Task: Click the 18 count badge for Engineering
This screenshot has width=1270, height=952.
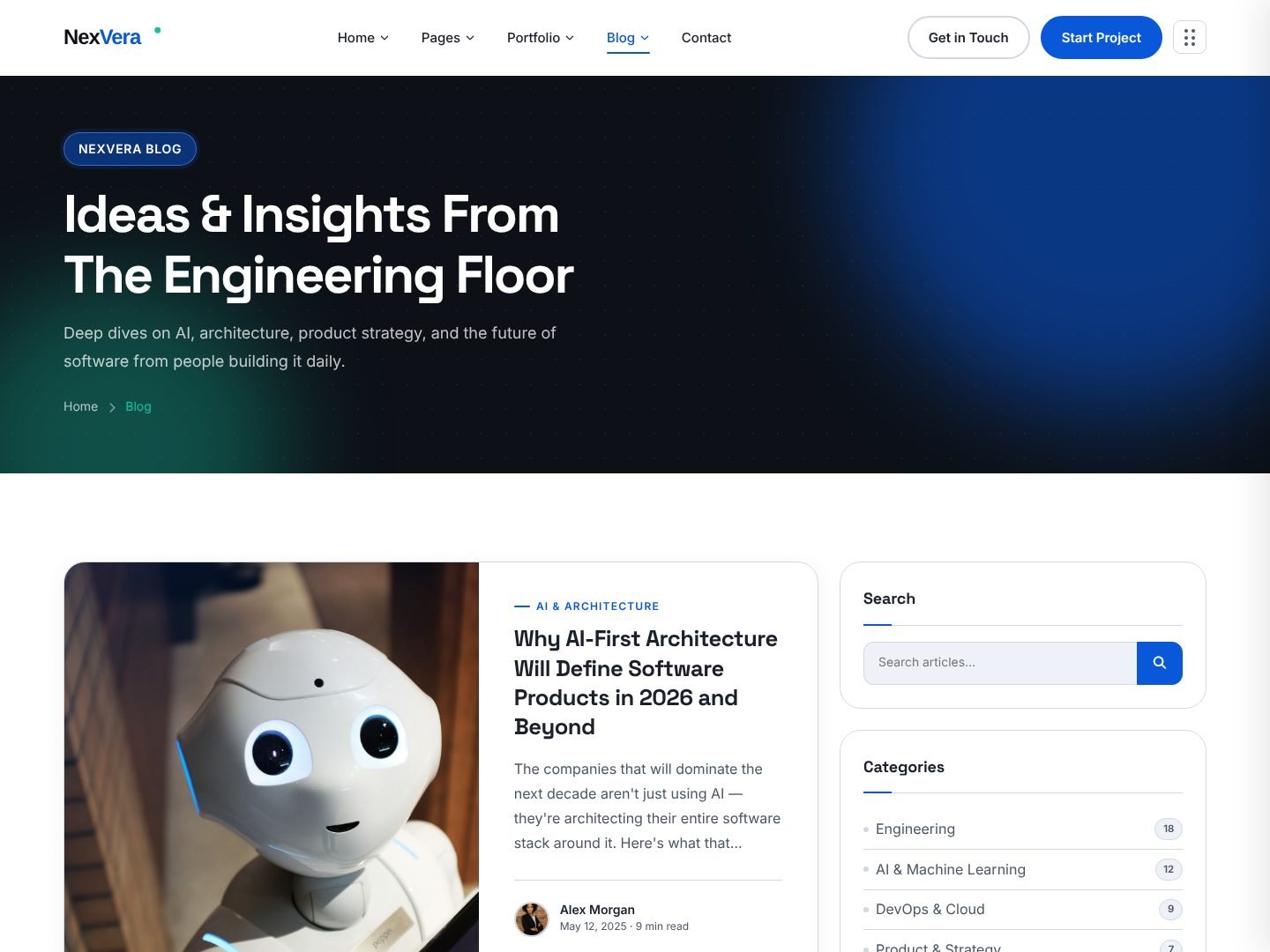Action: (1169, 829)
